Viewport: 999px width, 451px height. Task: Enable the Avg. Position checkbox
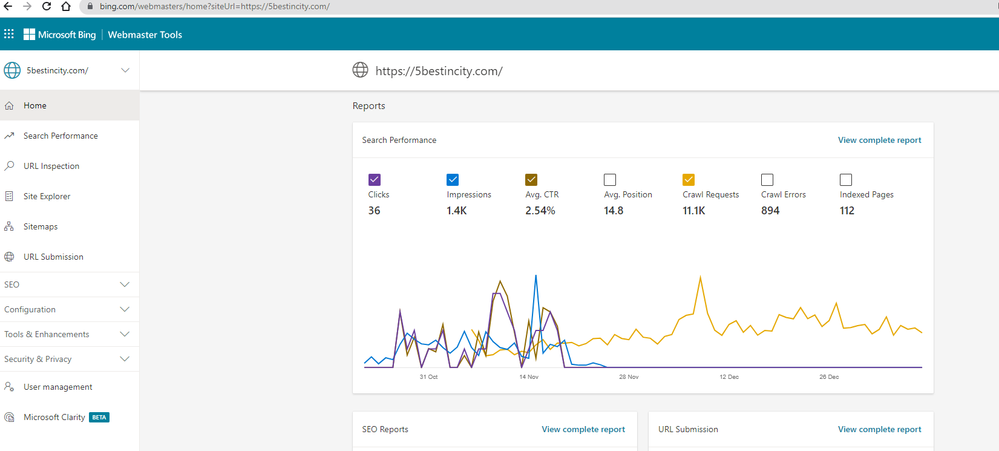point(610,180)
